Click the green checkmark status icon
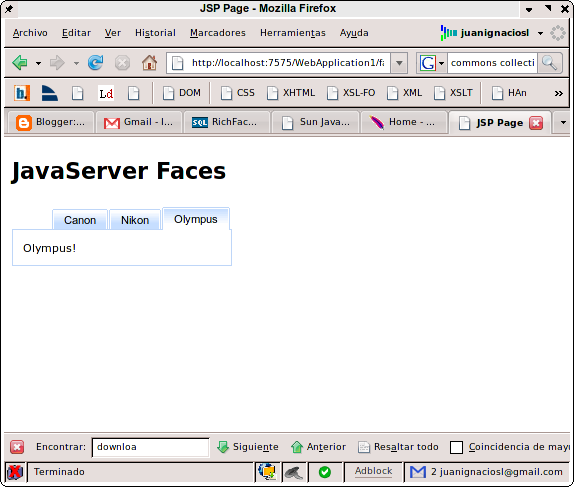 point(325,472)
